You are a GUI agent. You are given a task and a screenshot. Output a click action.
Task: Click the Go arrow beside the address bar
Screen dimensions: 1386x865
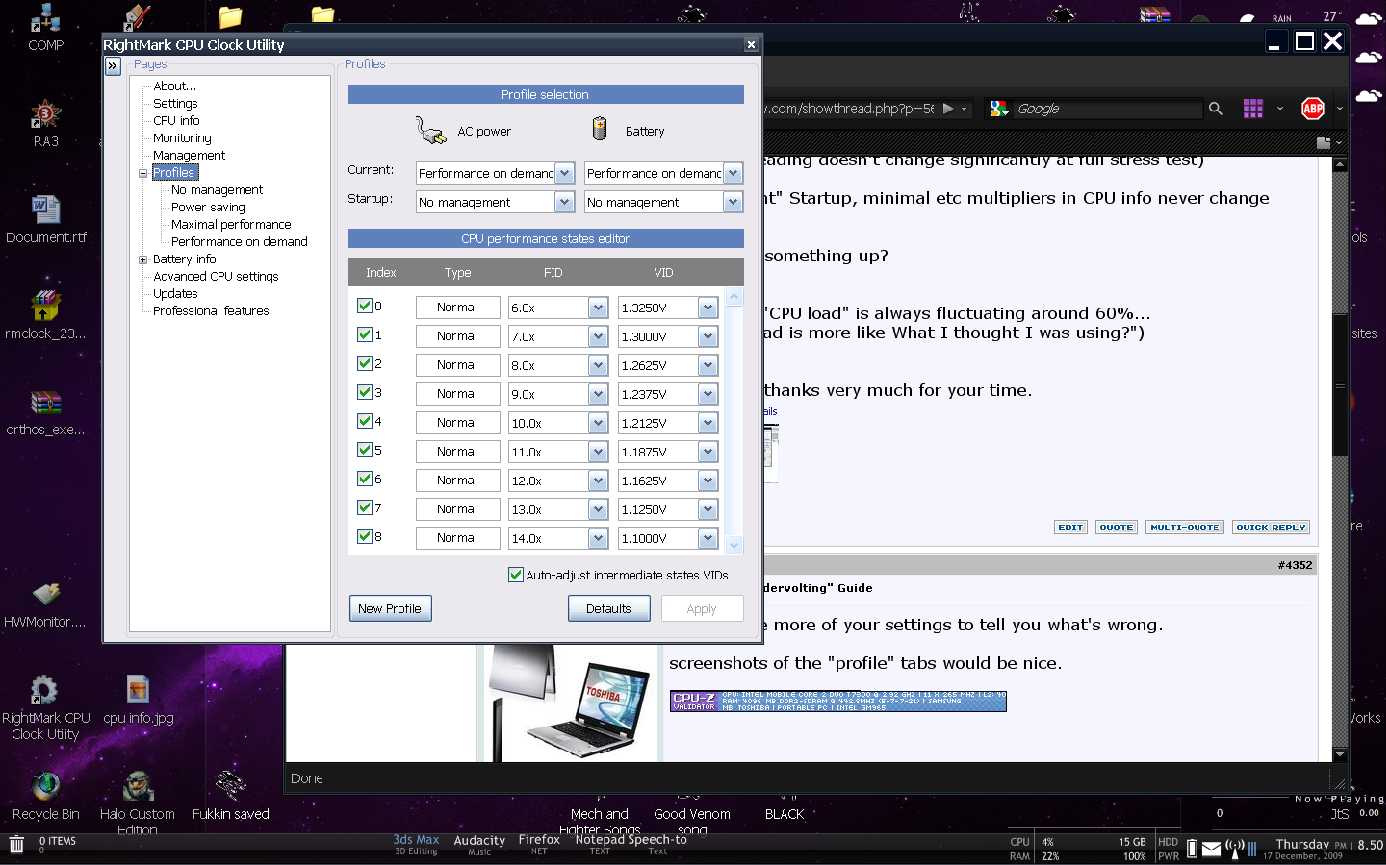pyautogui.click(x=949, y=108)
